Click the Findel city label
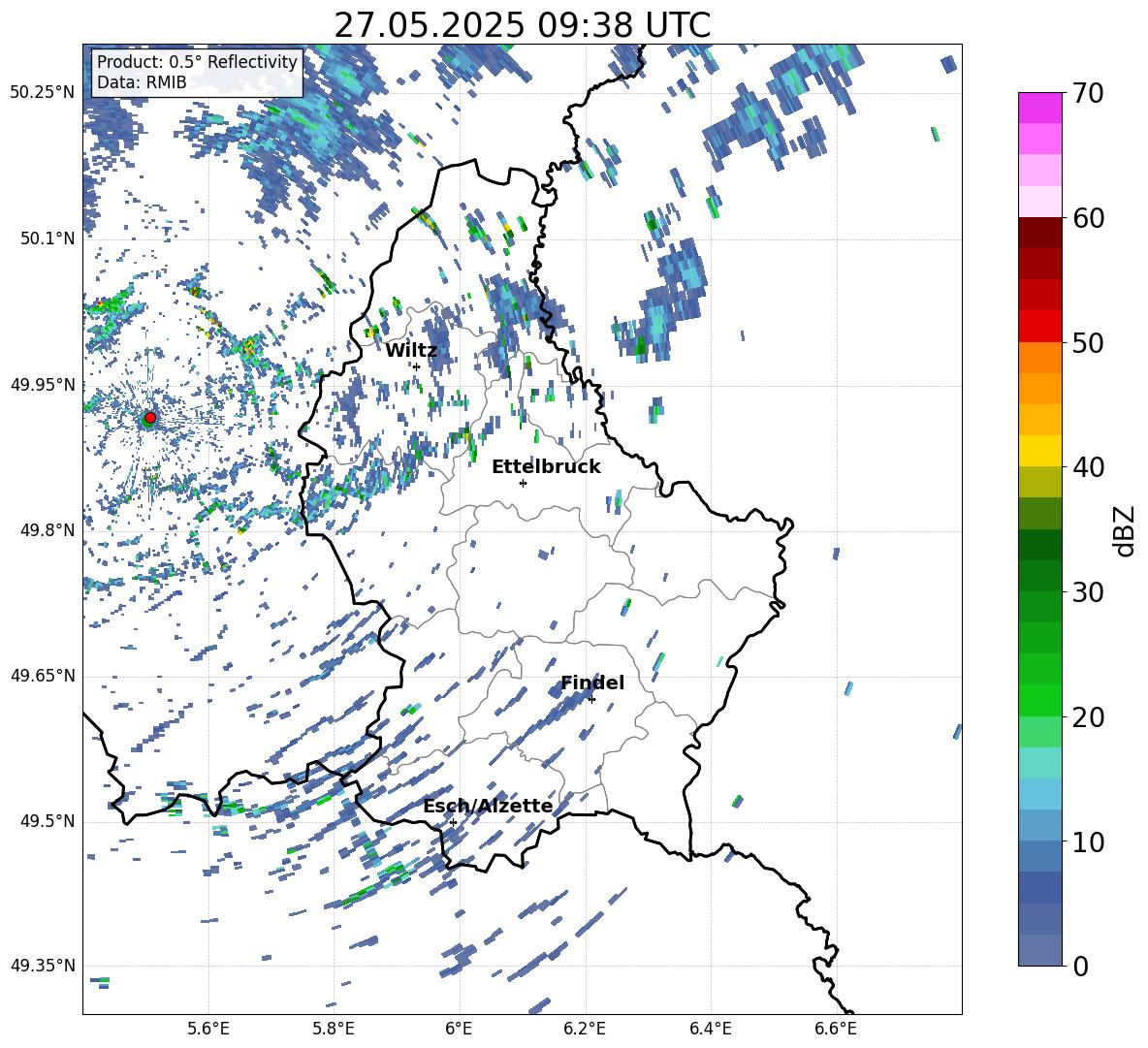 (x=592, y=683)
